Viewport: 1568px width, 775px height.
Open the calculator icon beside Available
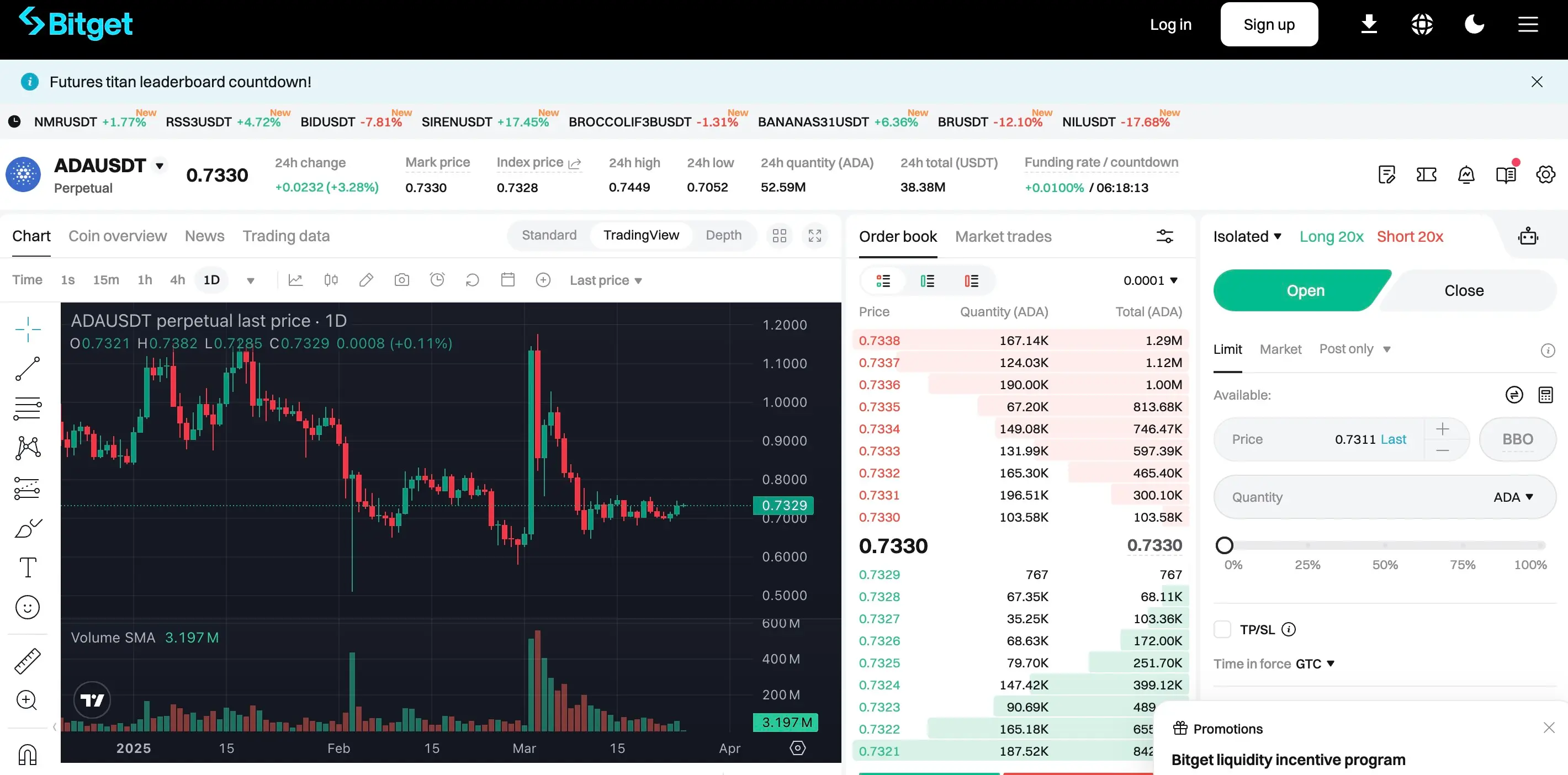tap(1545, 395)
